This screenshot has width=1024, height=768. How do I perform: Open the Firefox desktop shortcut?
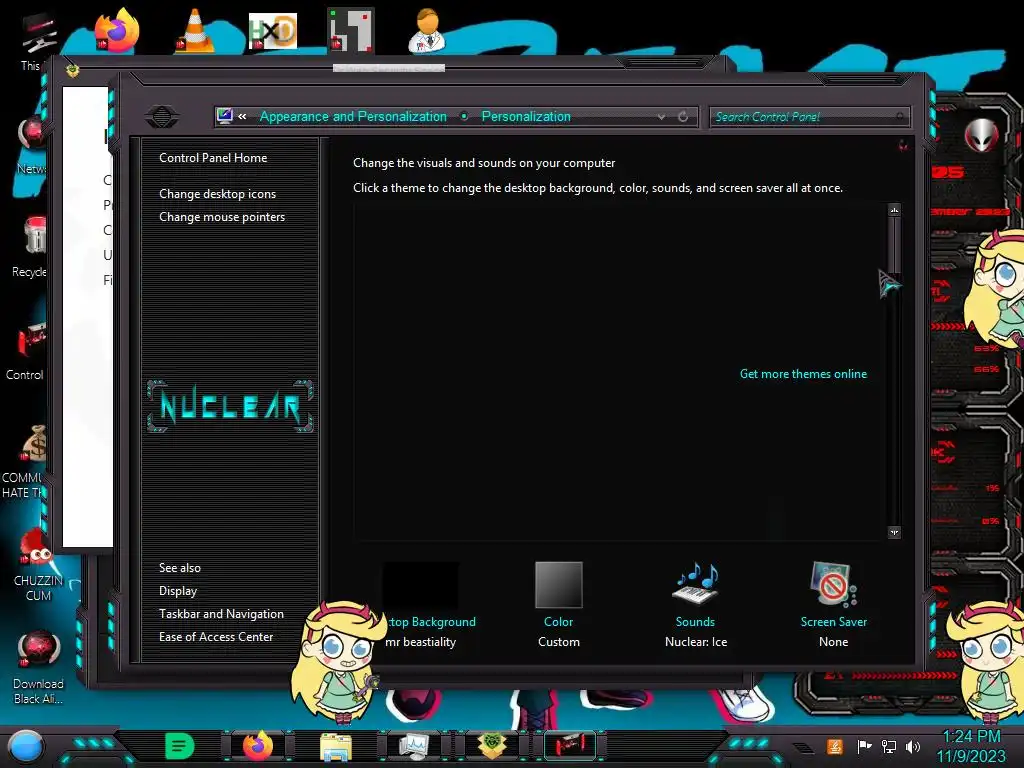coord(117,30)
